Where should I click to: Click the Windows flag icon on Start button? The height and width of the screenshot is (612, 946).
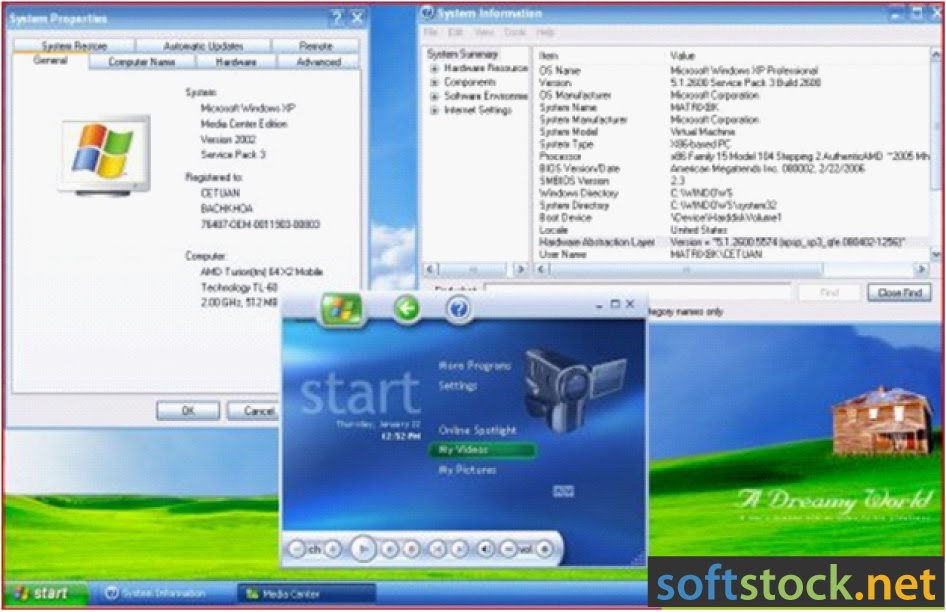click(x=22, y=593)
